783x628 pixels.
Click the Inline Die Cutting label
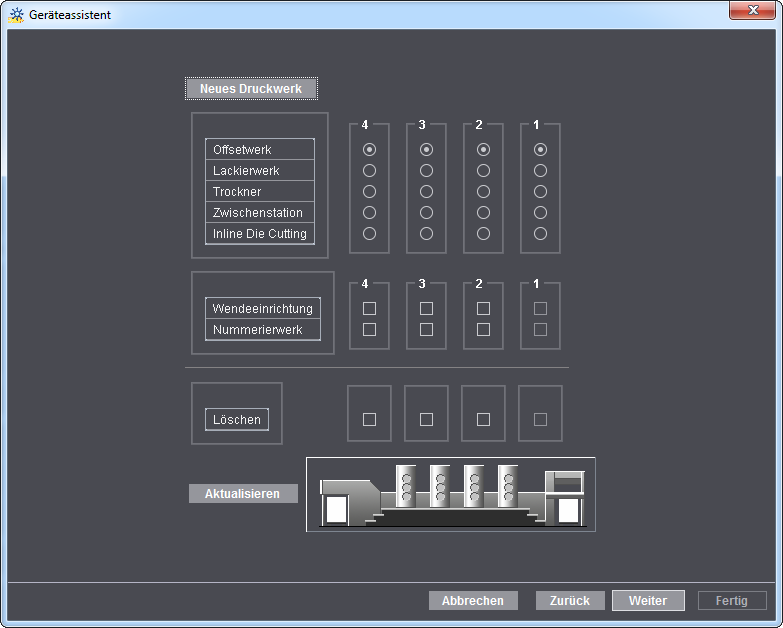pyautogui.click(x=260, y=234)
